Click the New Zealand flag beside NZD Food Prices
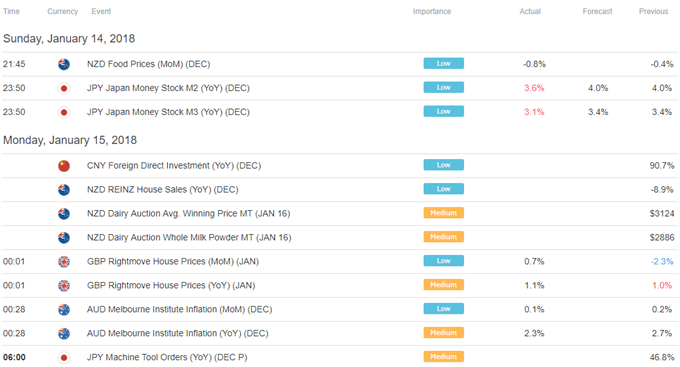This screenshot has width=680, height=367. (64, 64)
